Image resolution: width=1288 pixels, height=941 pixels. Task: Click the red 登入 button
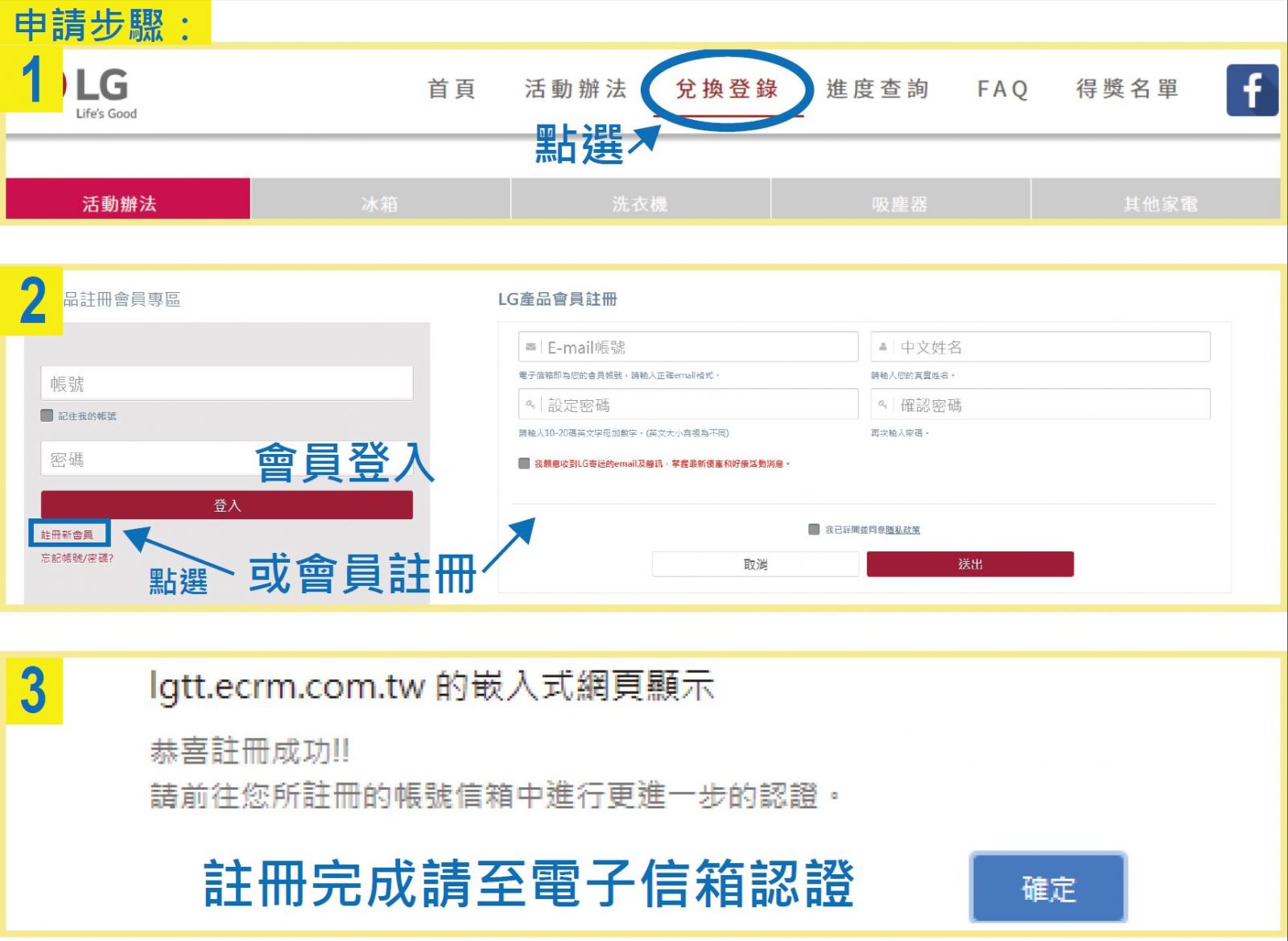pos(227,506)
